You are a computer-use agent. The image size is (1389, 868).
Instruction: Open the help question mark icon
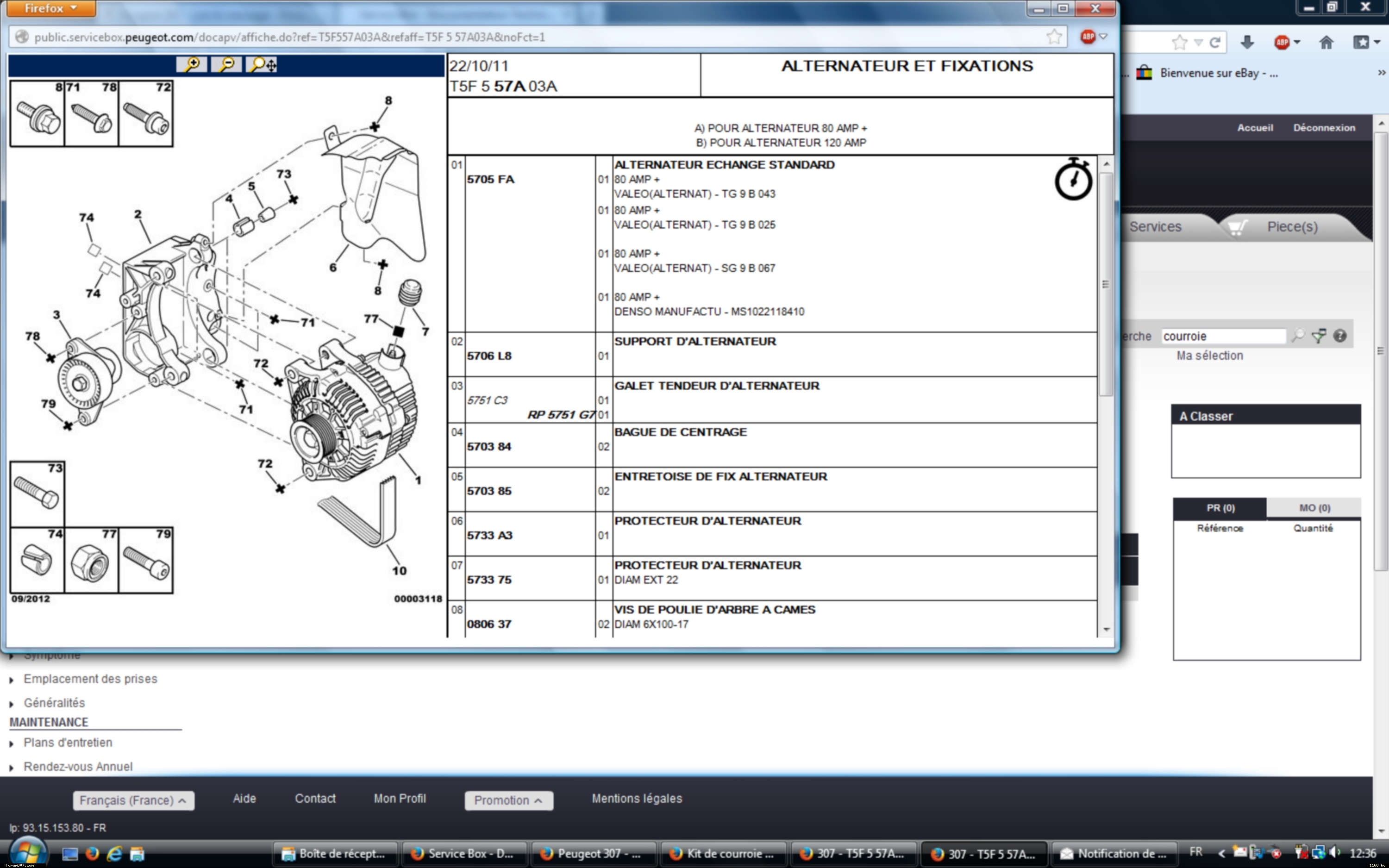coord(1339,336)
